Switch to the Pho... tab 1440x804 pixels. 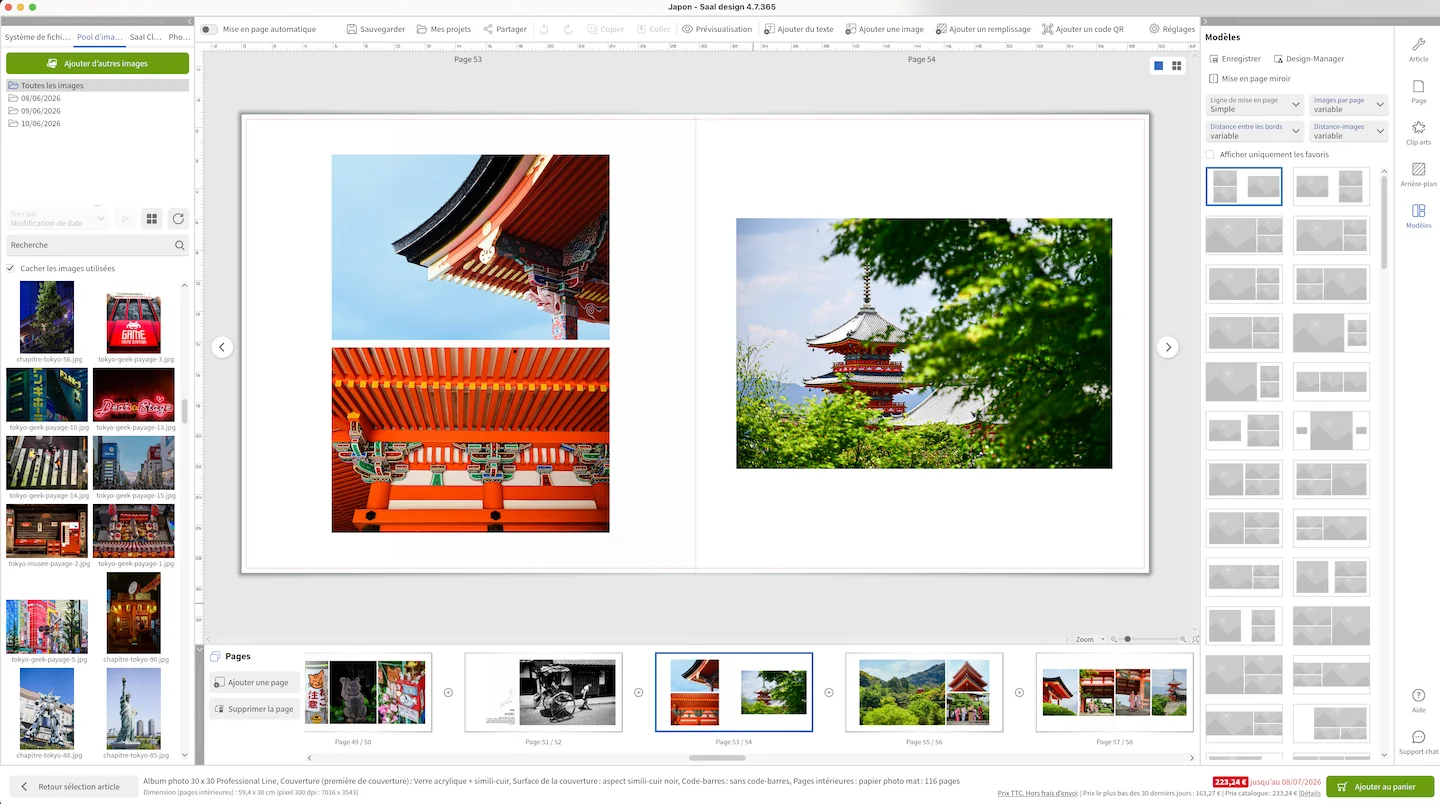pos(179,37)
